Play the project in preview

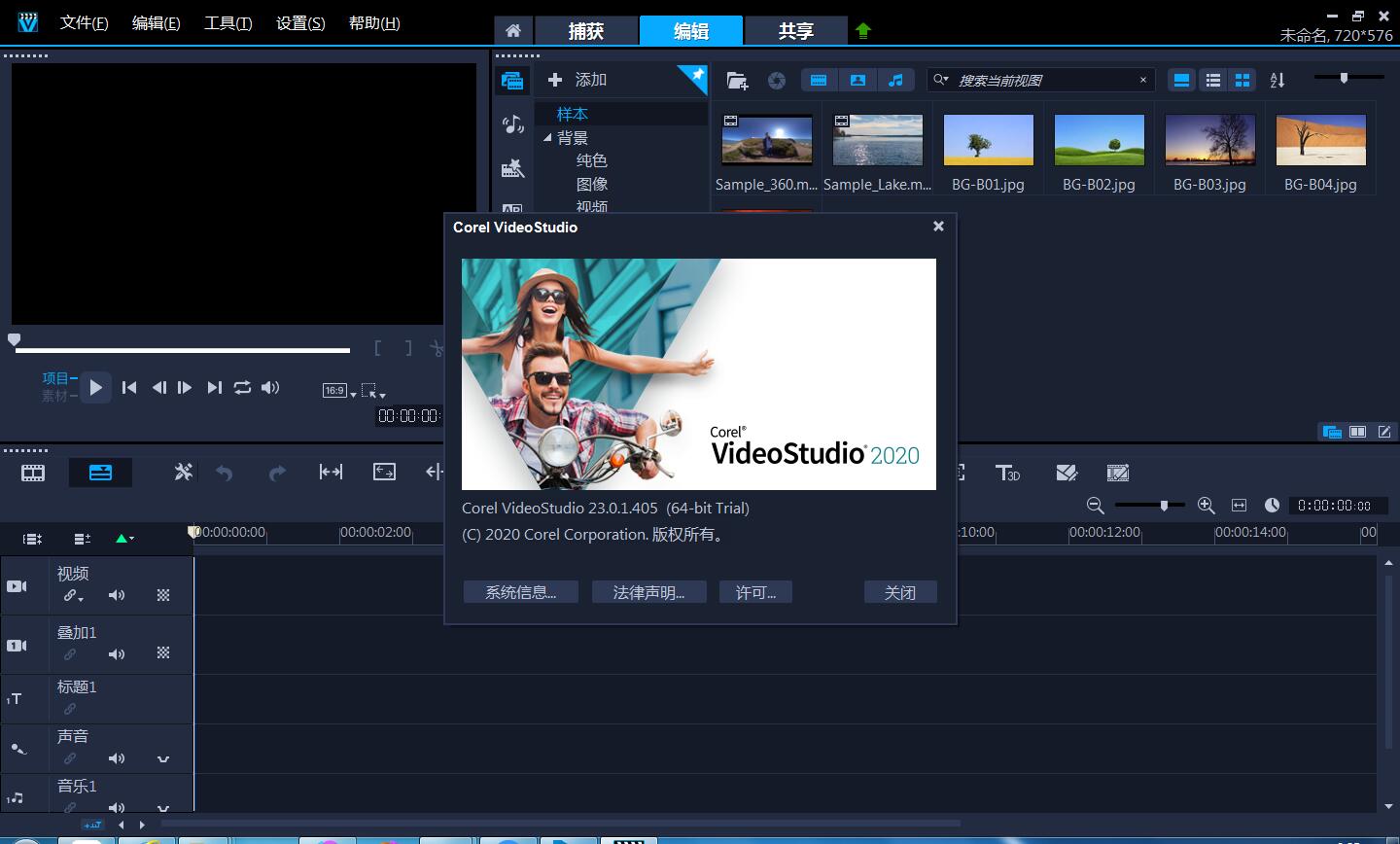tap(95, 387)
